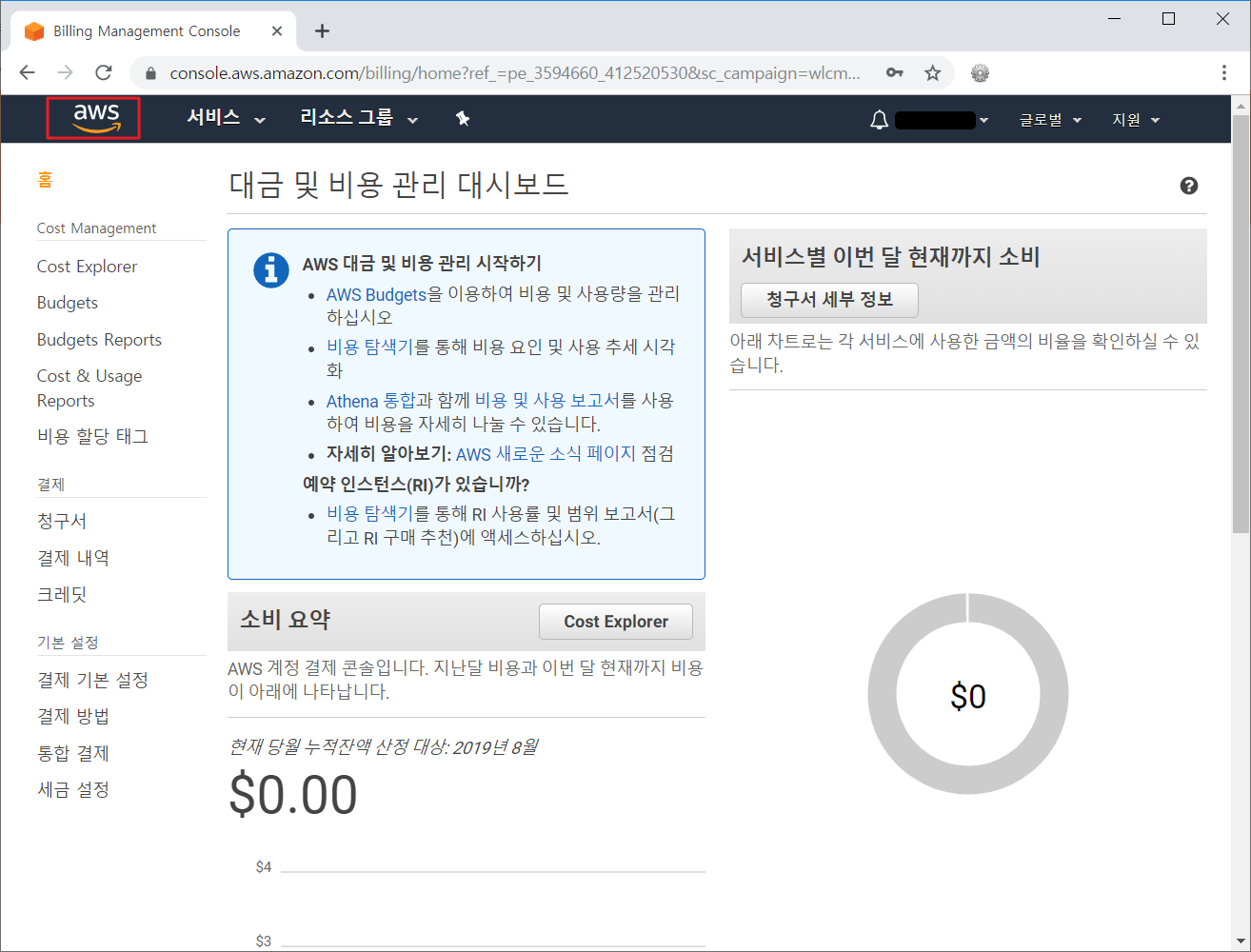Follow the Athena 통합 link

[371, 401]
